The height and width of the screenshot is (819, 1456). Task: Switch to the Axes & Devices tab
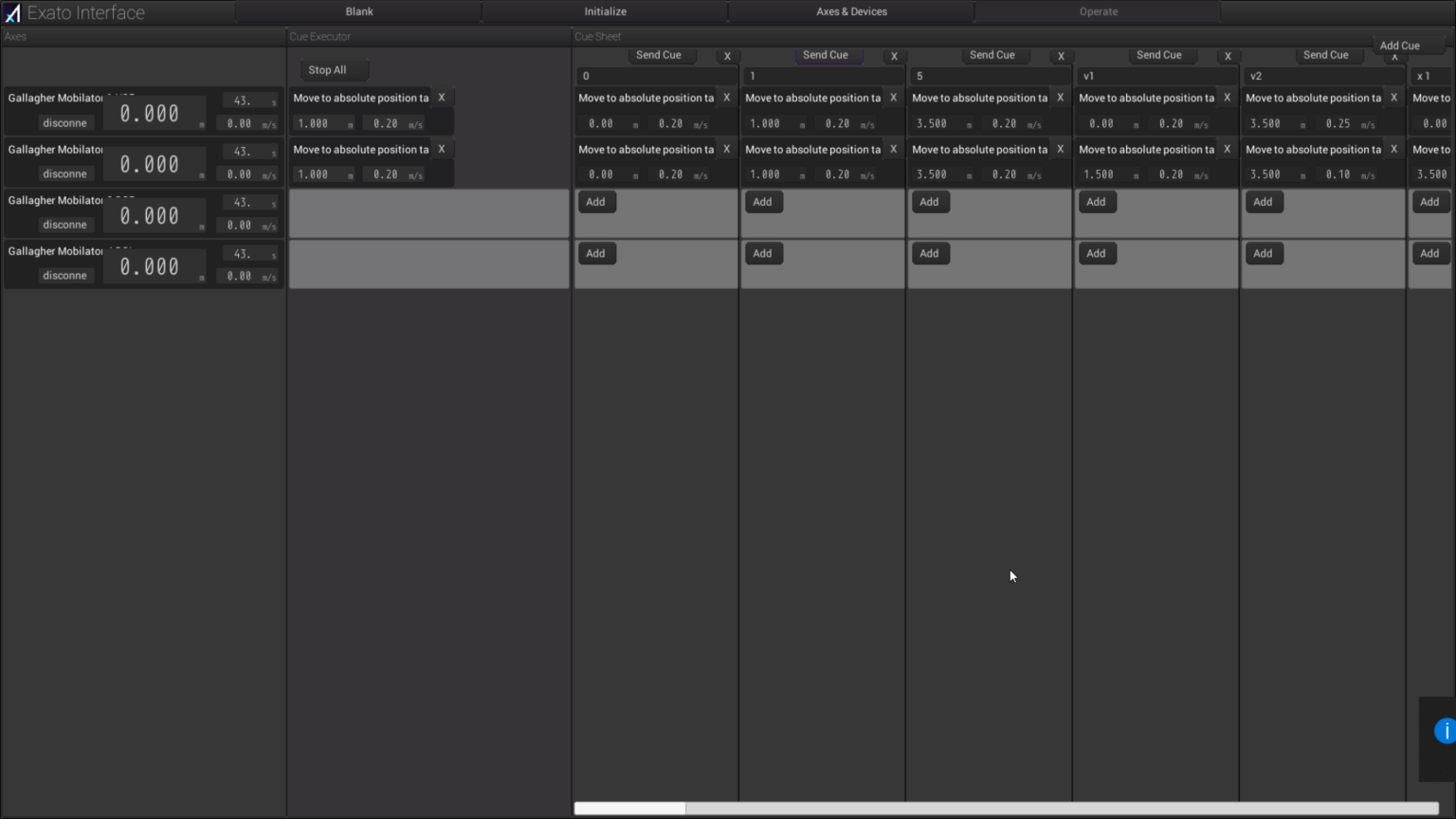coord(850,11)
